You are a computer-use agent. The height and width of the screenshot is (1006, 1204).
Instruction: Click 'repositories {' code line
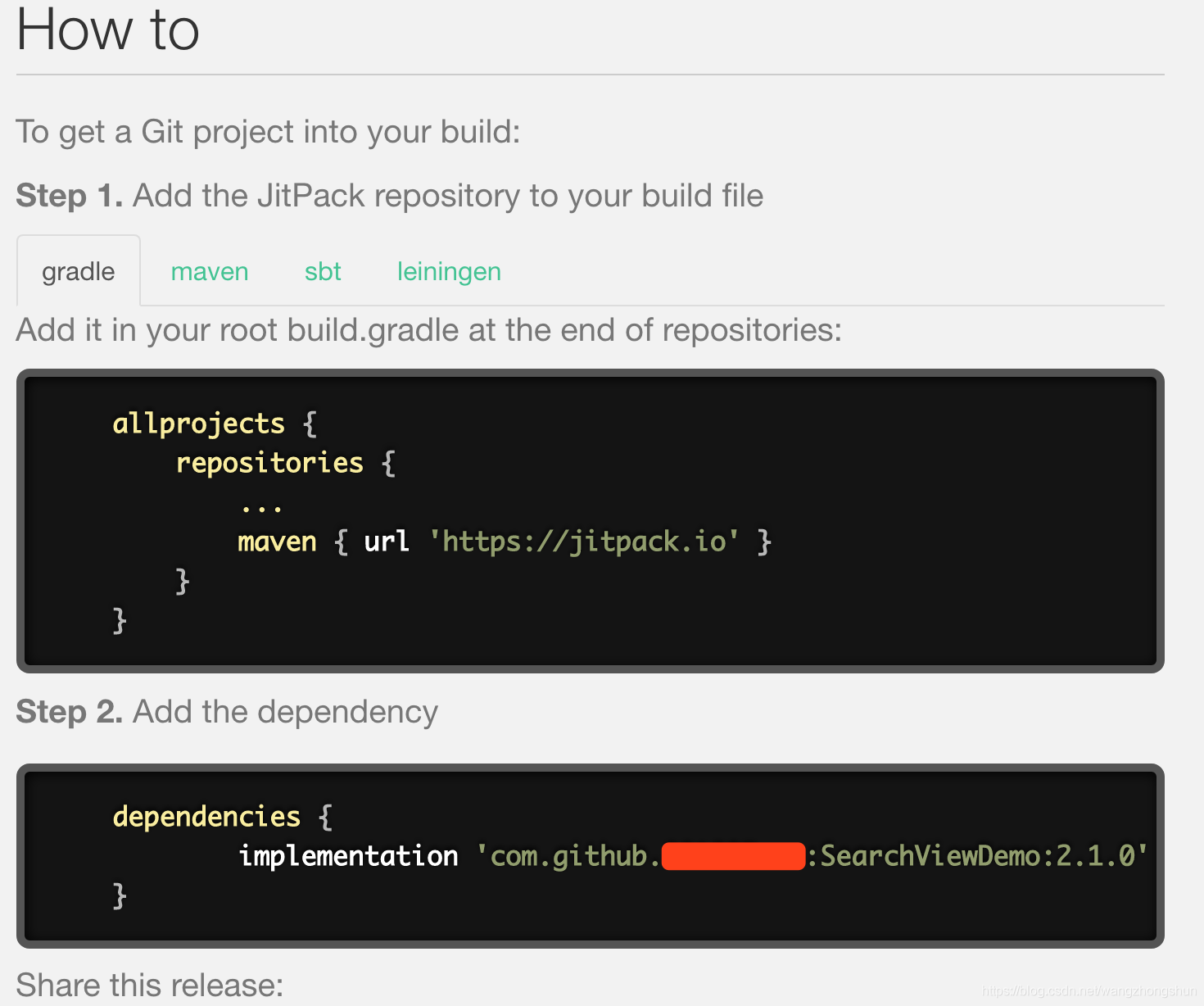286,463
